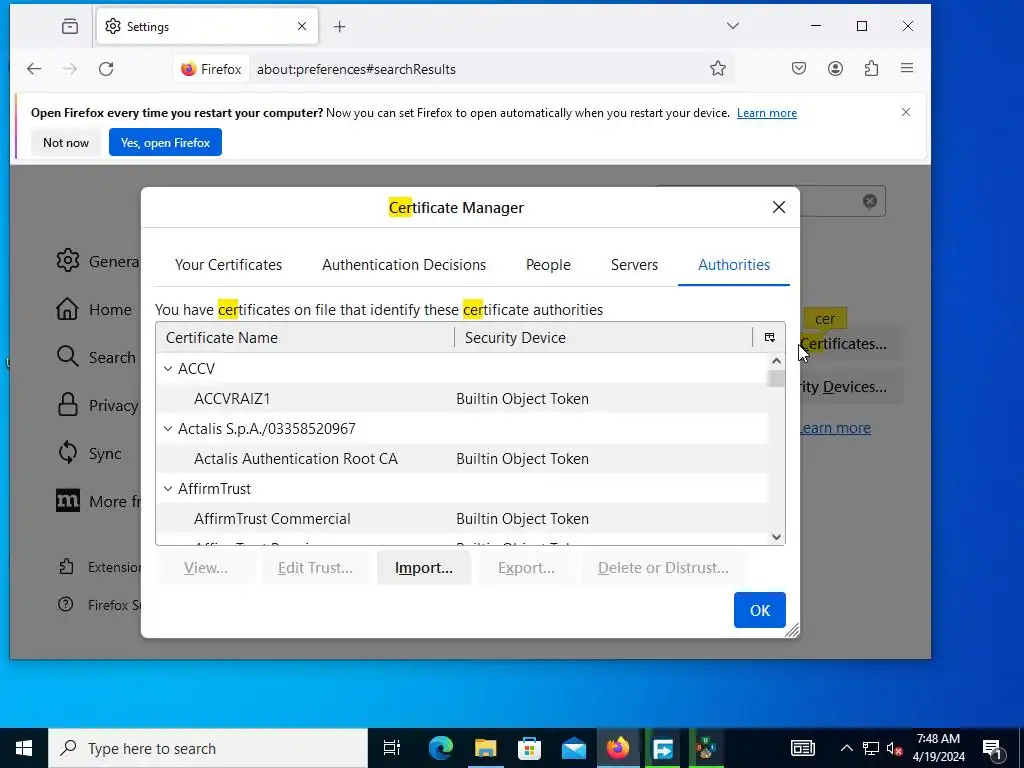The height and width of the screenshot is (768, 1024).
Task: Select AffirmTrust Commercial certificate row
Action: tap(462, 519)
